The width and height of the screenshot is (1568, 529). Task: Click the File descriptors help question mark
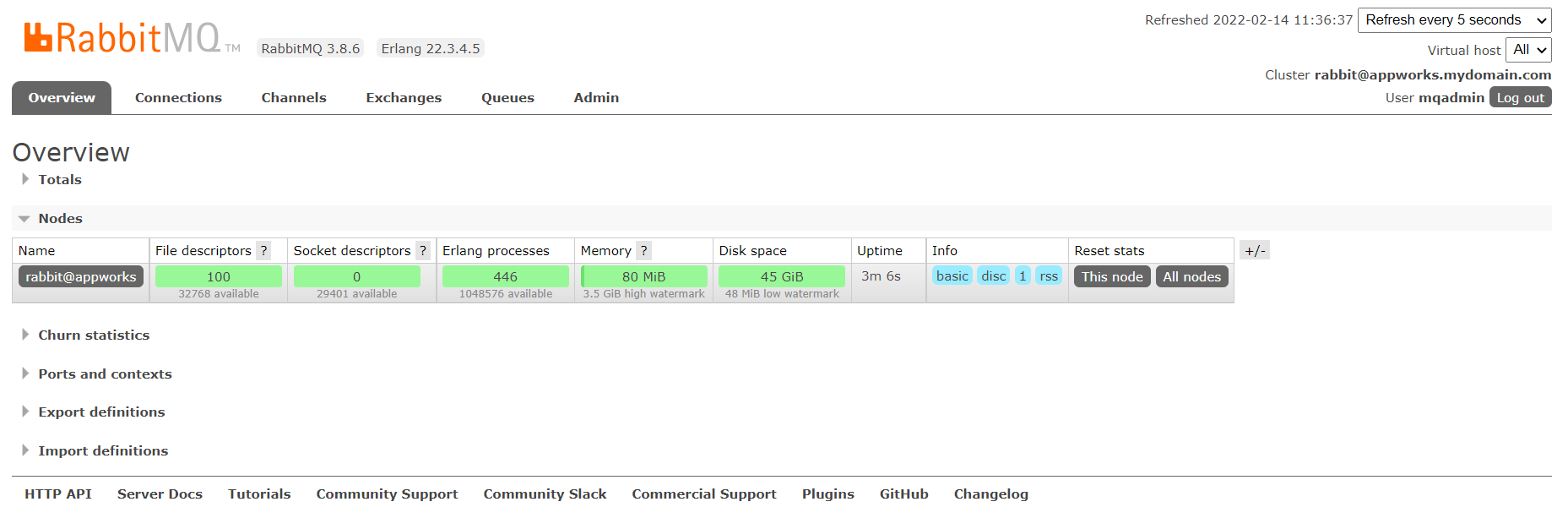click(x=263, y=251)
